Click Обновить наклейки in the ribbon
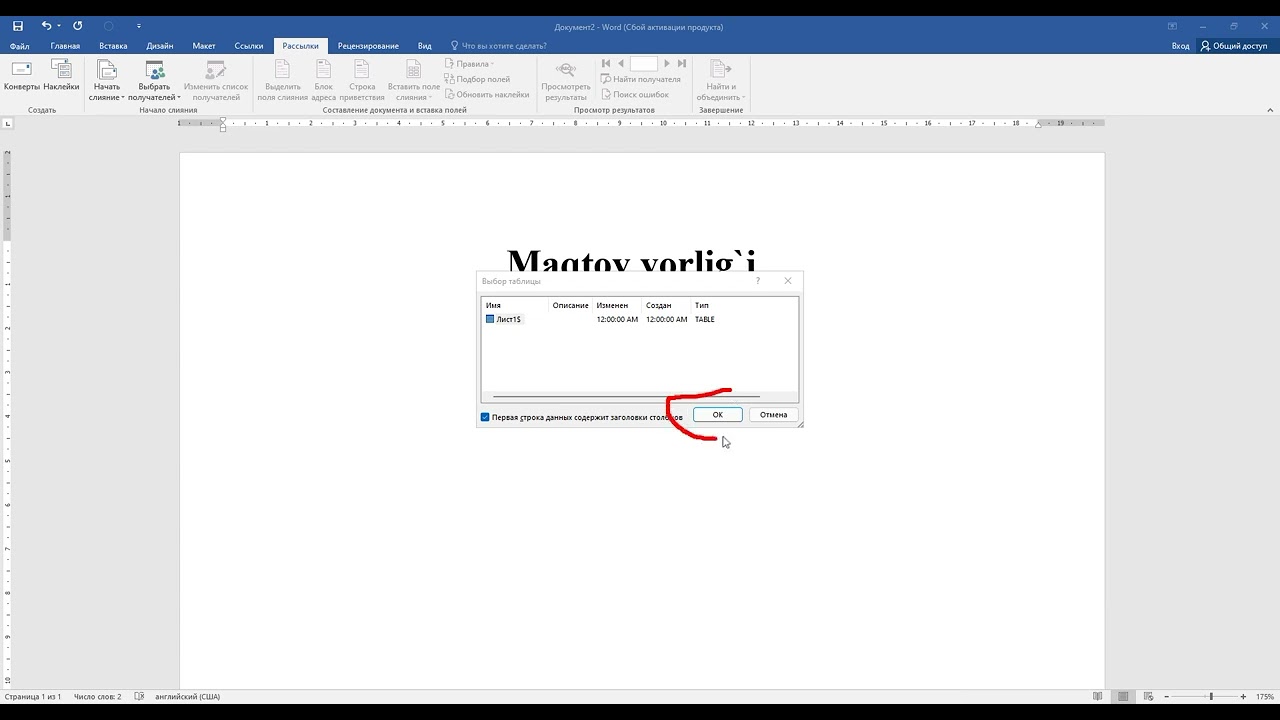This screenshot has height=720, width=1280. pos(486,95)
